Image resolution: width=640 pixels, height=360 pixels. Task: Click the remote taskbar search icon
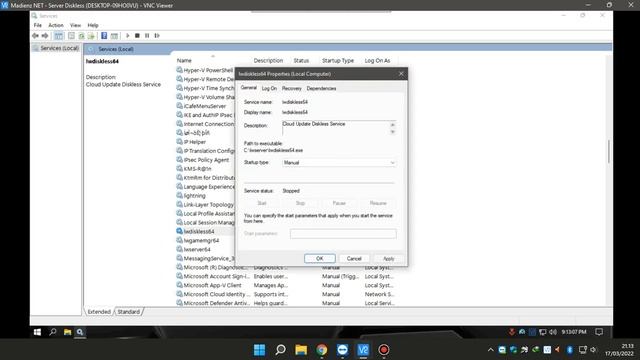click(53, 332)
